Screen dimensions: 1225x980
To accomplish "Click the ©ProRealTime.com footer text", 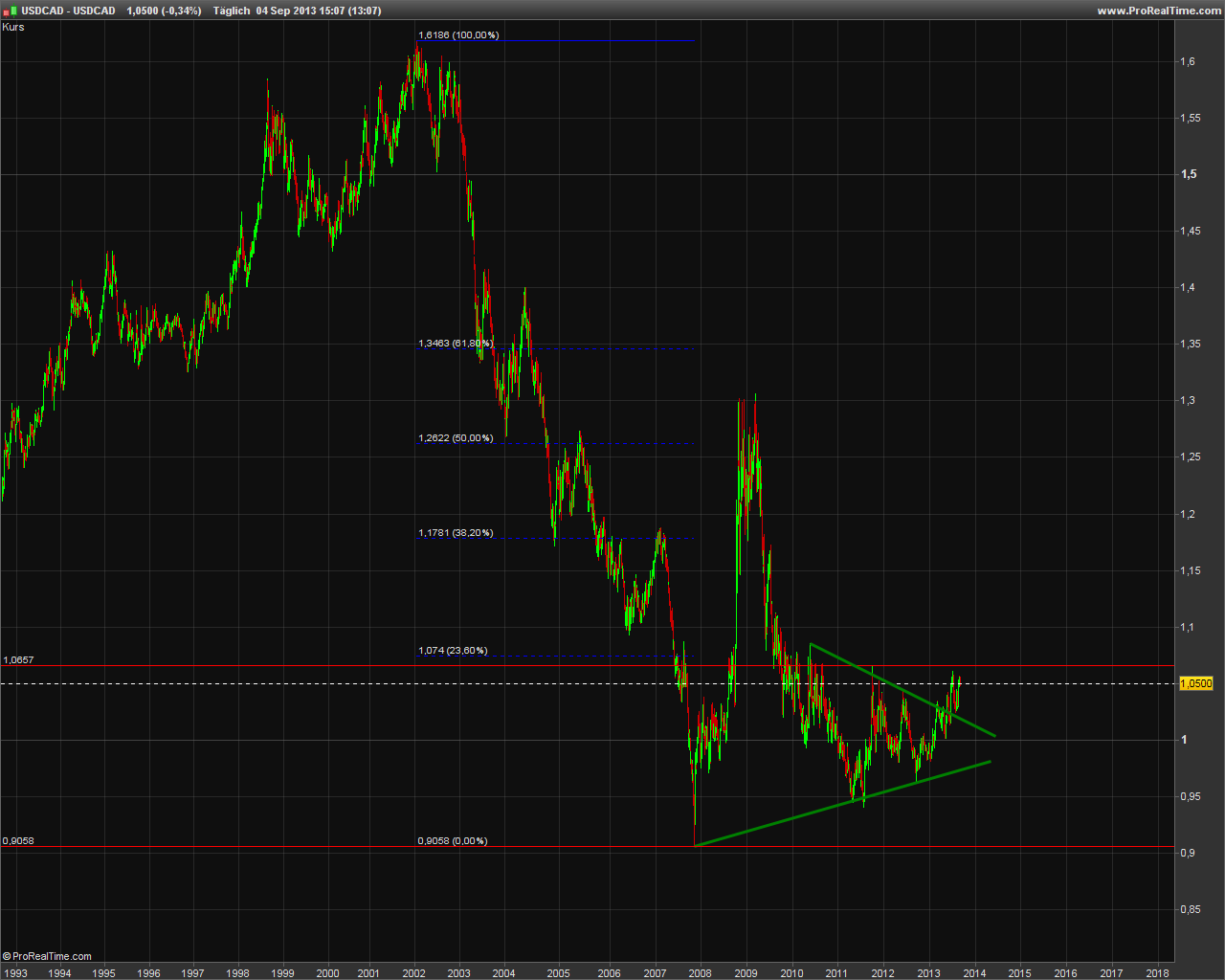I will [47, 956].
